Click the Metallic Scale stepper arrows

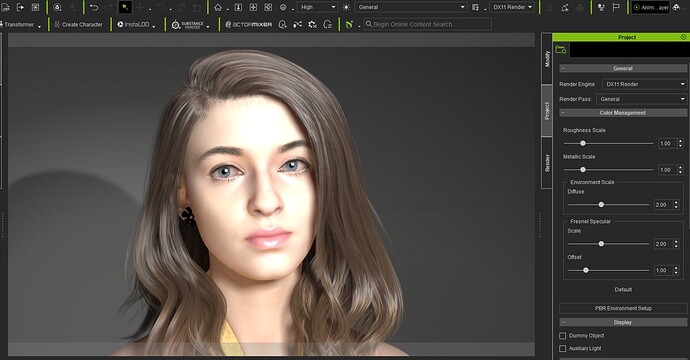[x=681, y=170]
